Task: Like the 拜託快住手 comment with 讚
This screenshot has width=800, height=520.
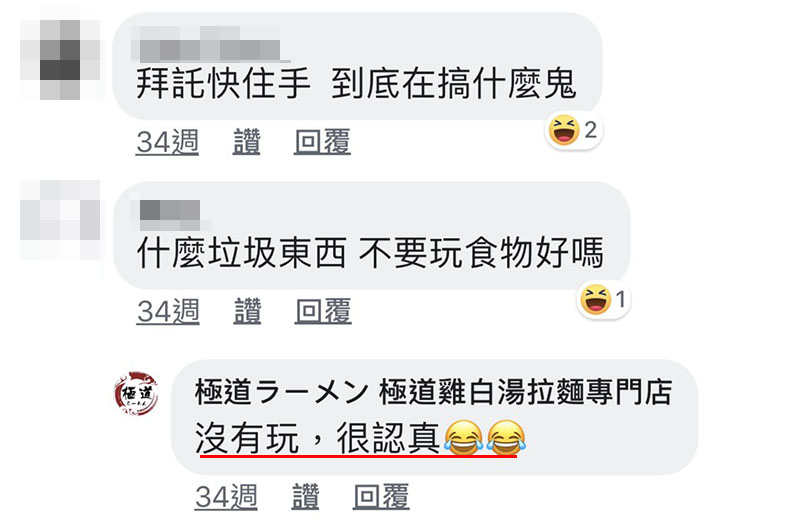Action: (247, 142)
